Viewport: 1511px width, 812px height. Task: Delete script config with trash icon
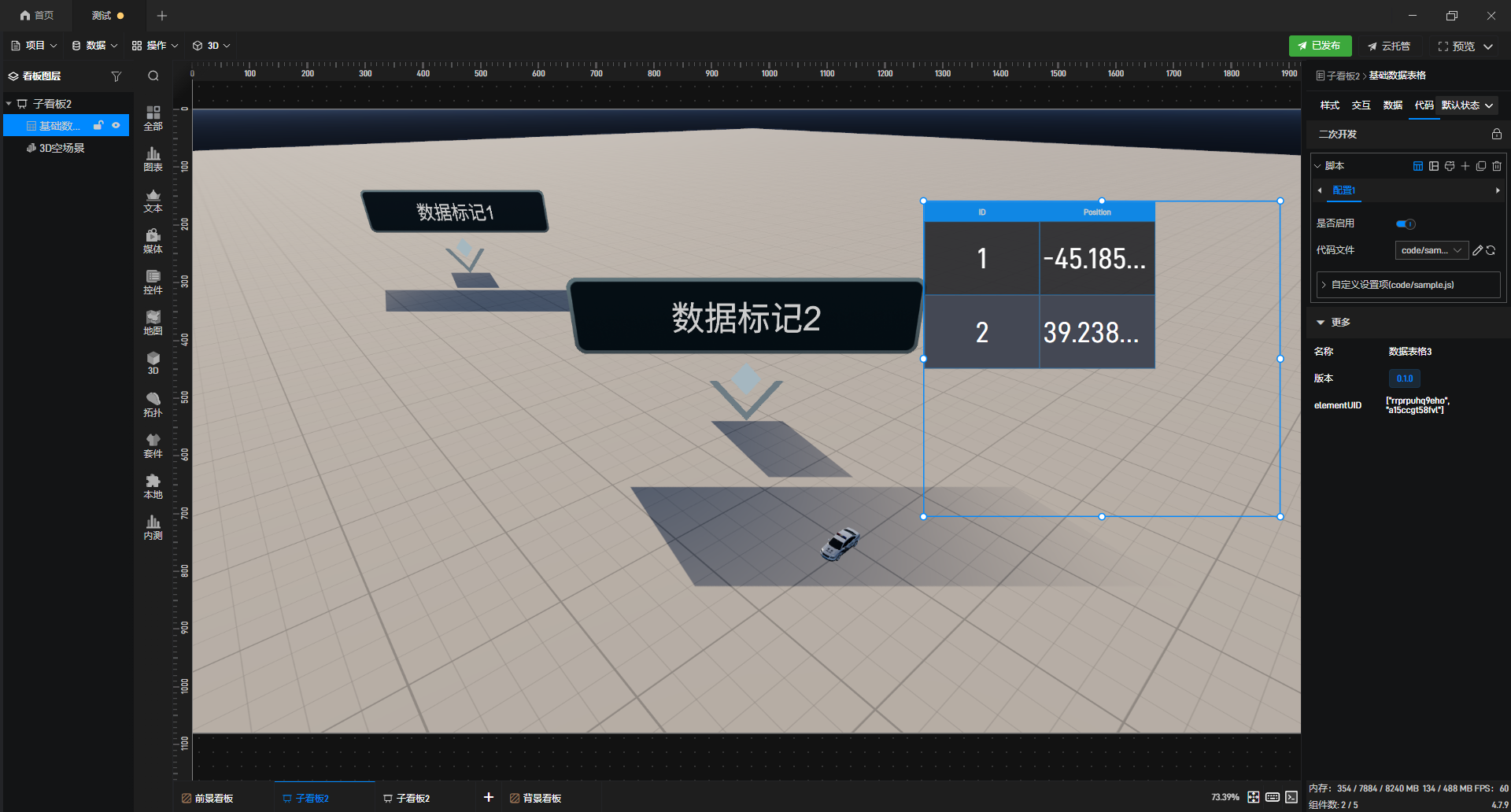coord(1497,166)
